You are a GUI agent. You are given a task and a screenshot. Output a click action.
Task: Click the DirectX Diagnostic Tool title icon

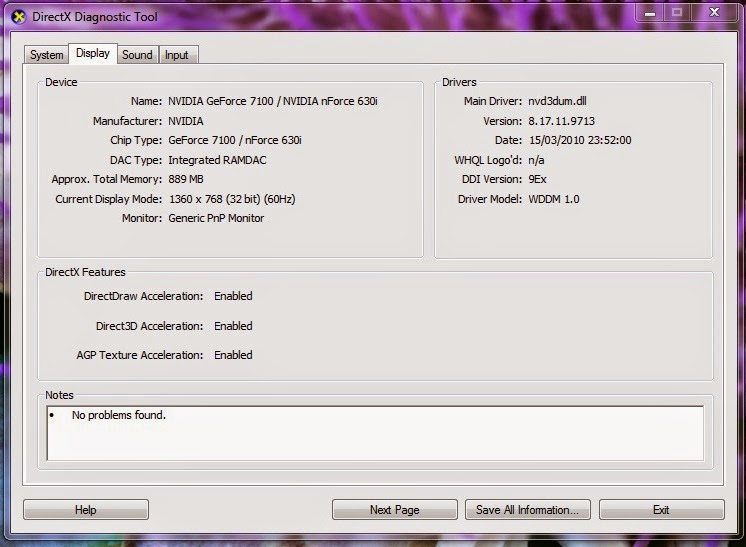(19, 17)
